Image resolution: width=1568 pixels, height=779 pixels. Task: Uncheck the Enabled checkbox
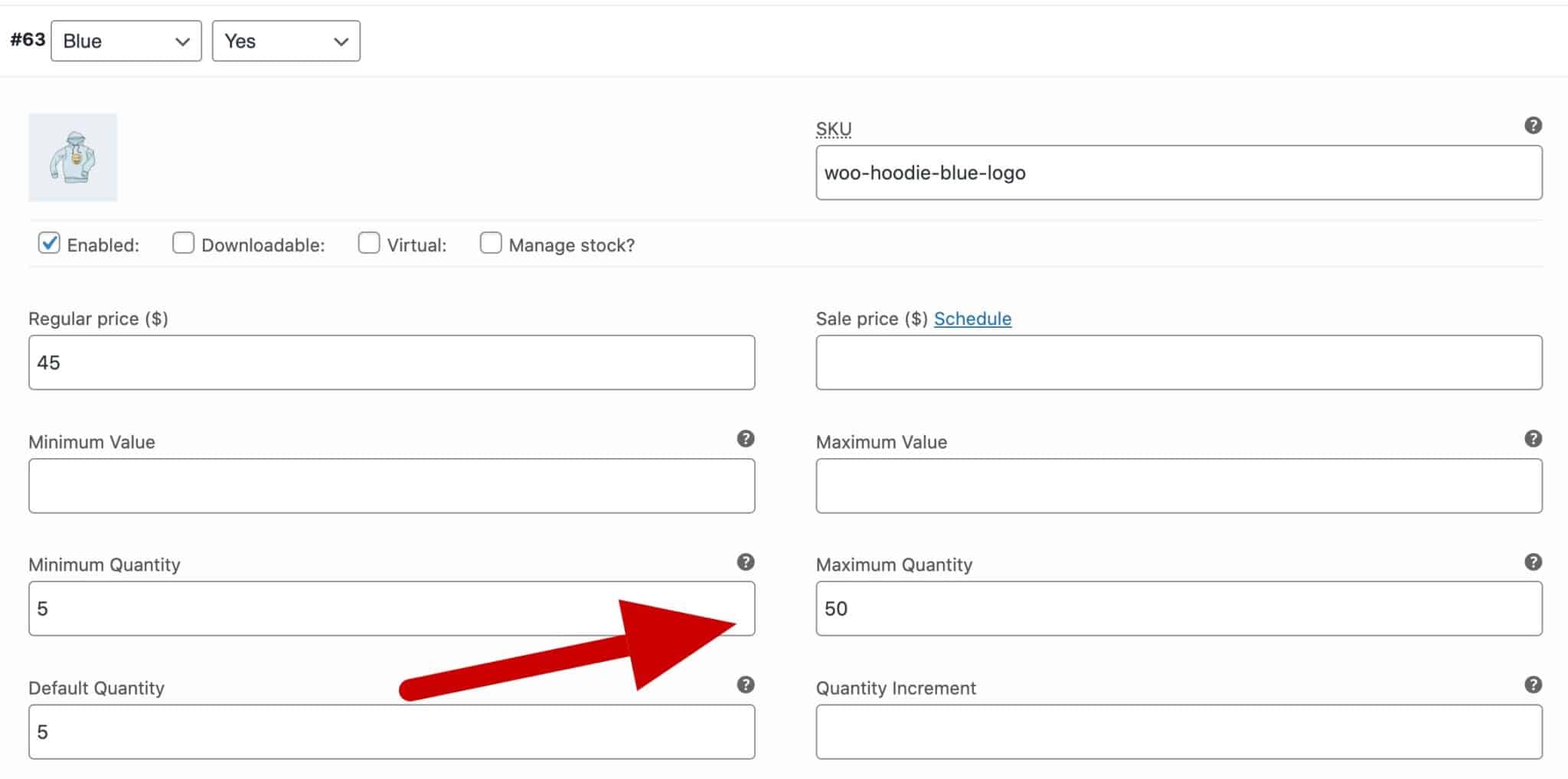click(x=49, y=243)
